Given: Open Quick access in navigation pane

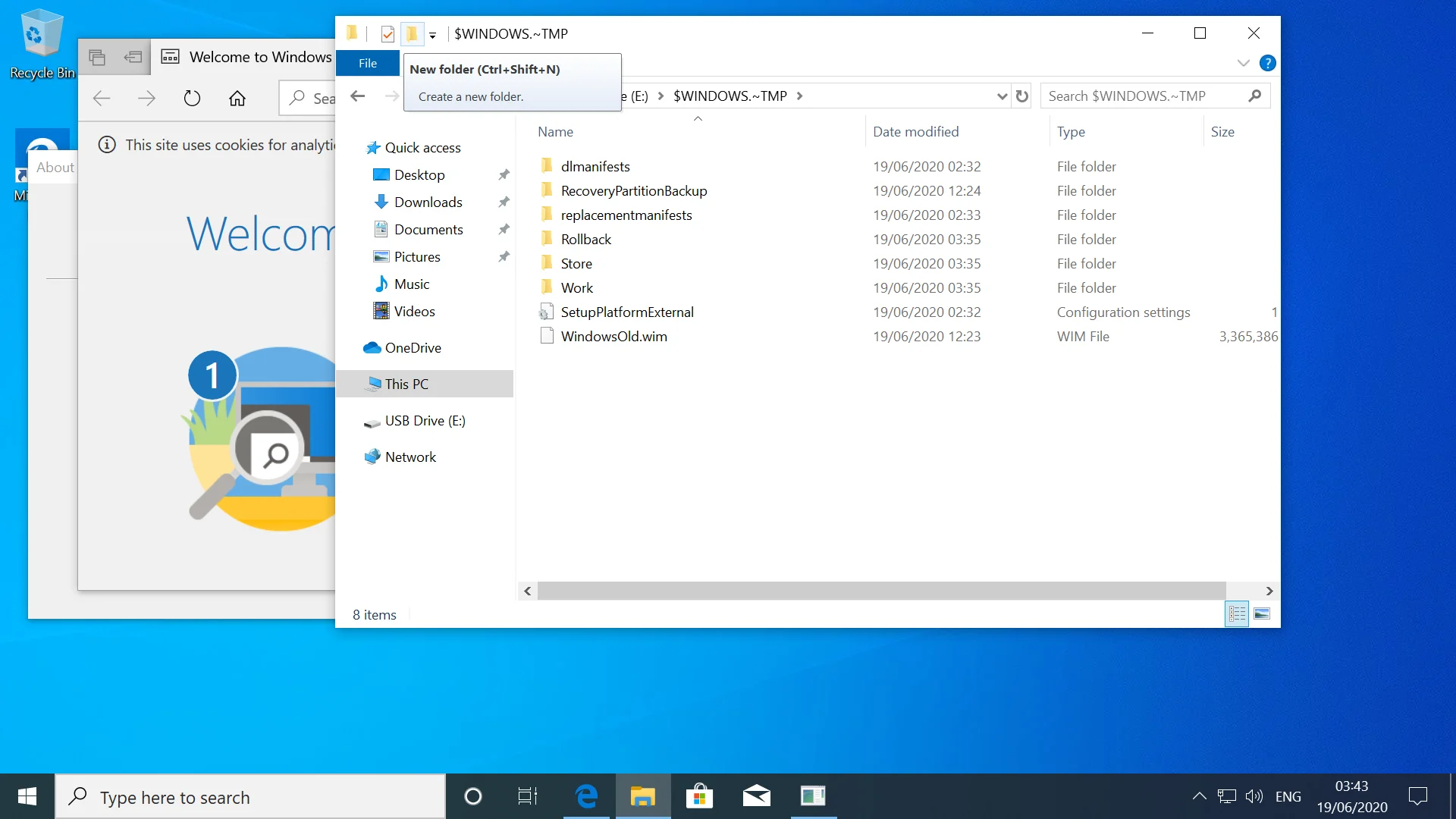Looking at the screenshot, I should coord(422,147).
